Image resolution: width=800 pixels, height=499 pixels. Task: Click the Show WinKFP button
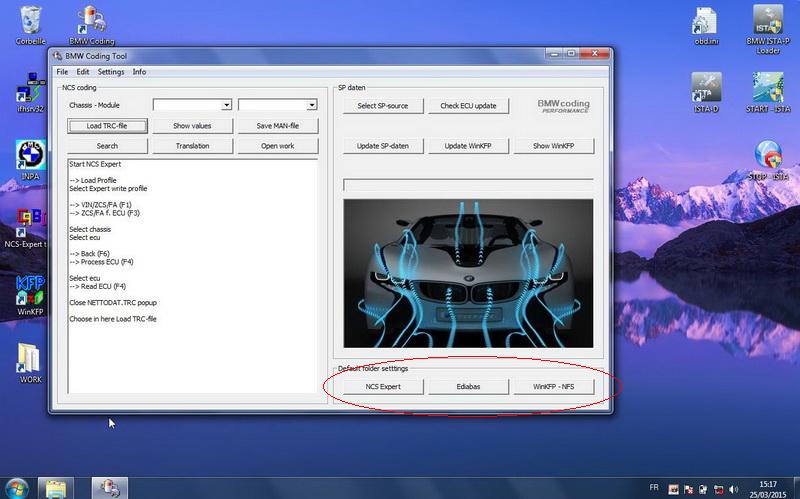554,146
